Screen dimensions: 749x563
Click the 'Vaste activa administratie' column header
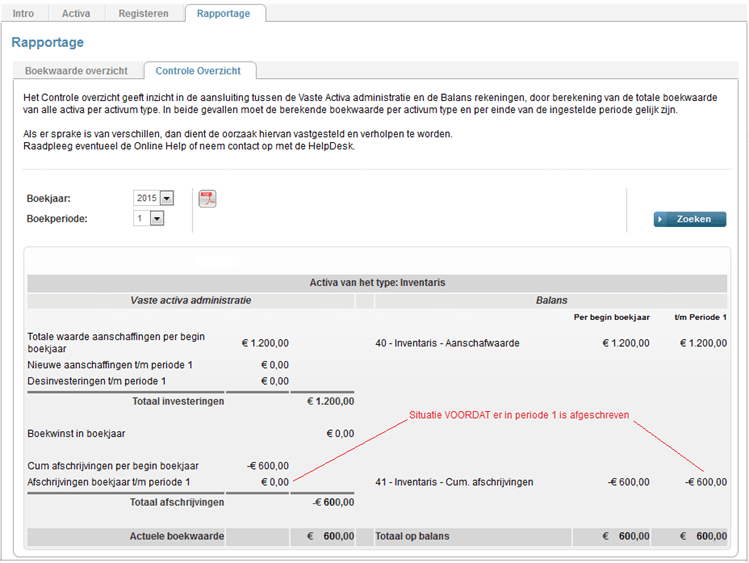tap(191, 300)
